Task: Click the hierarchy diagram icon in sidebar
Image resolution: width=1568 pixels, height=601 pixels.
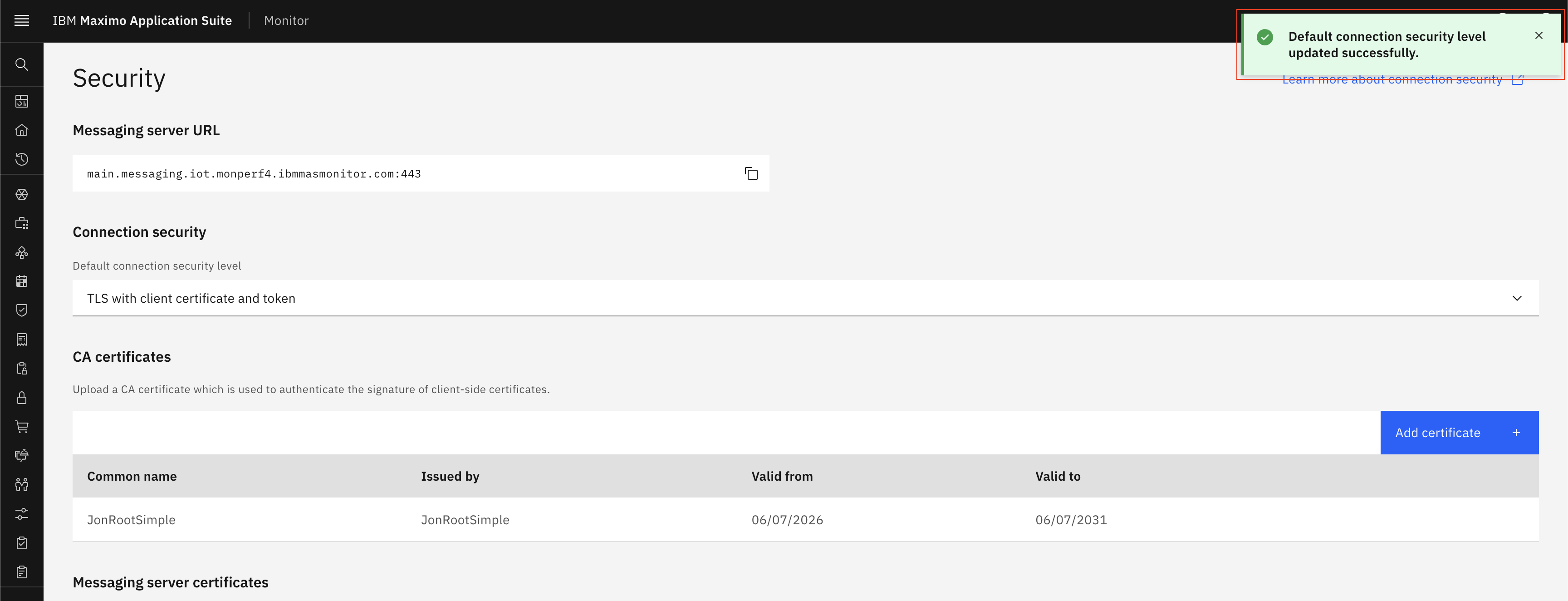Action: click(x=22, y=252)
